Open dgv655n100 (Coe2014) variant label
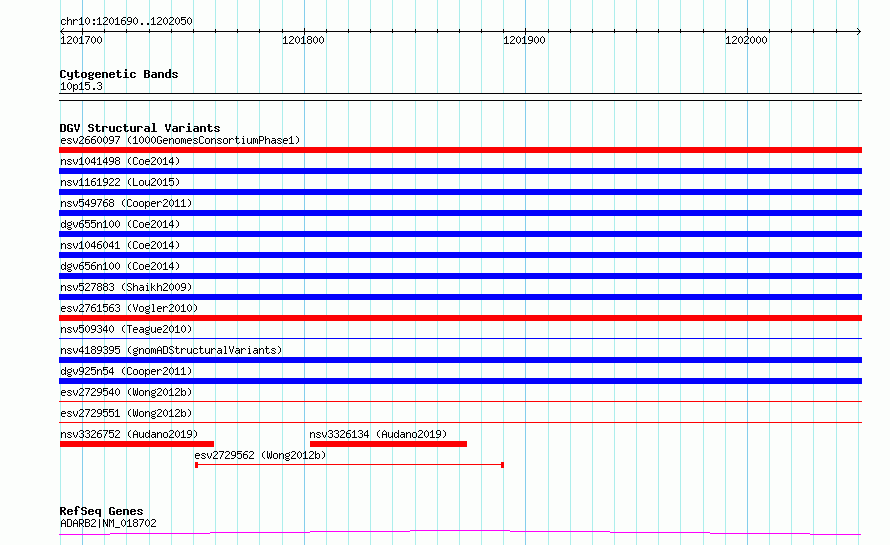Screen dimensions: 890x545 (120, 224)
